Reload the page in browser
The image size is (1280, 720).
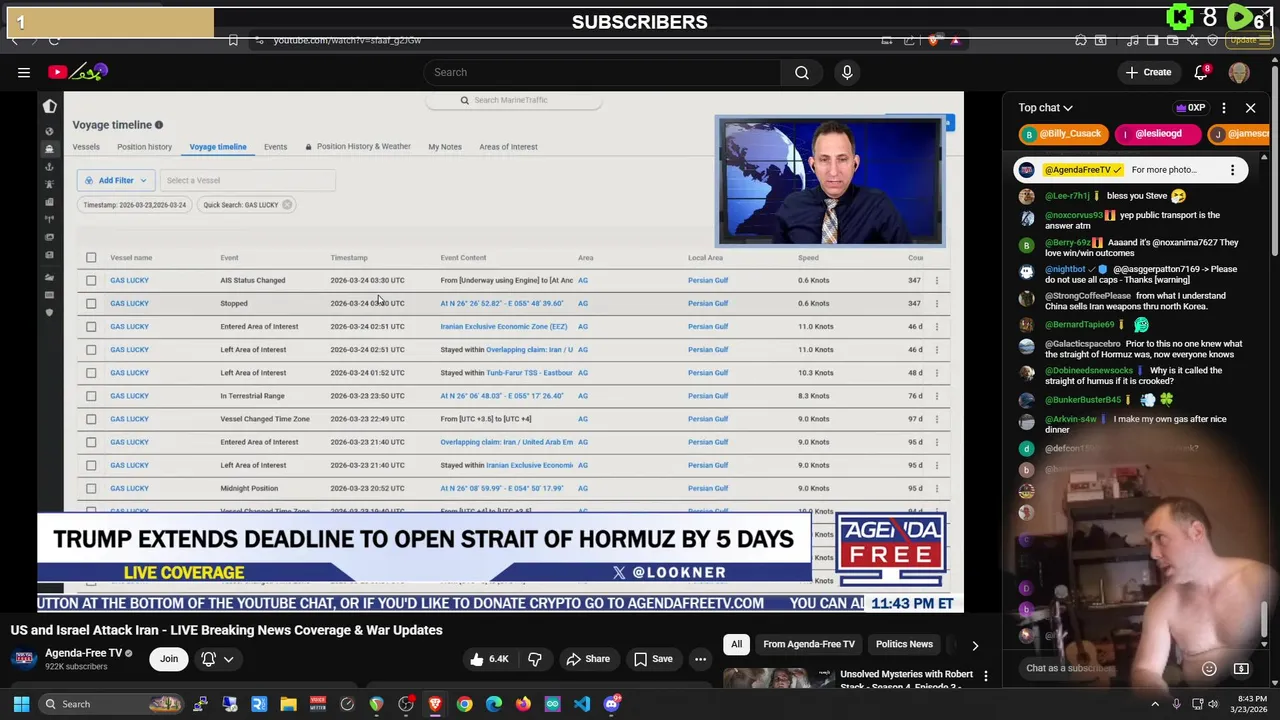click(x=54, y=40)
